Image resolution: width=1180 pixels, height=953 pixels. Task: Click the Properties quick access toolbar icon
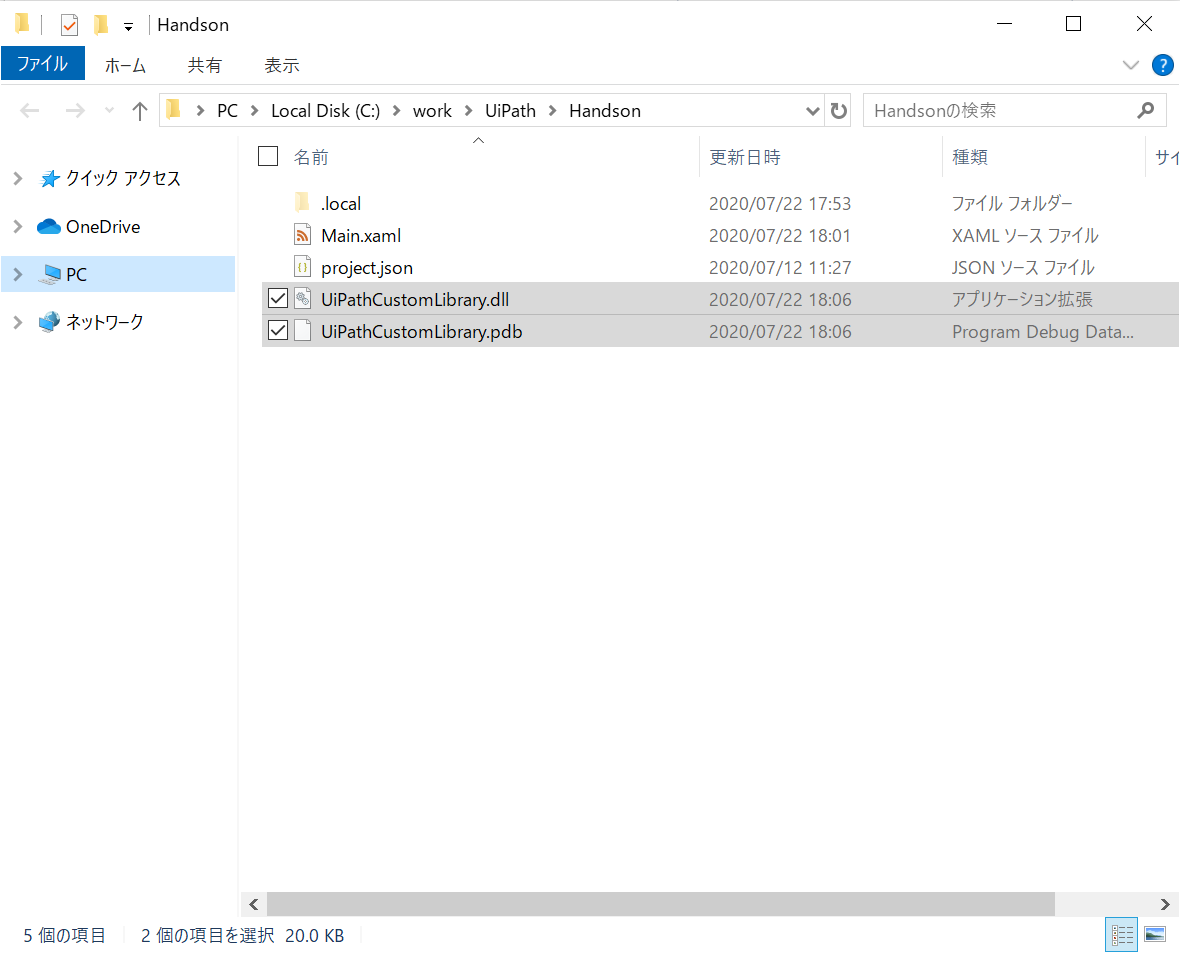[x=69, y=25]
